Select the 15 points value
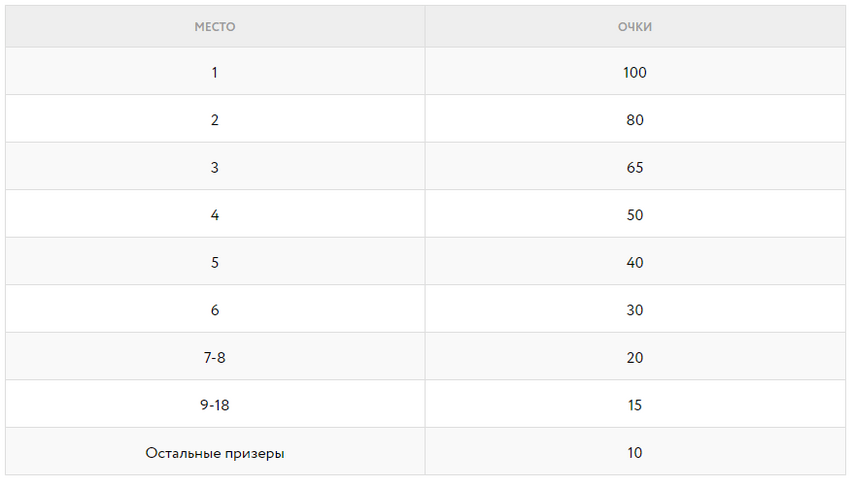854x486 pixels. 635,405
